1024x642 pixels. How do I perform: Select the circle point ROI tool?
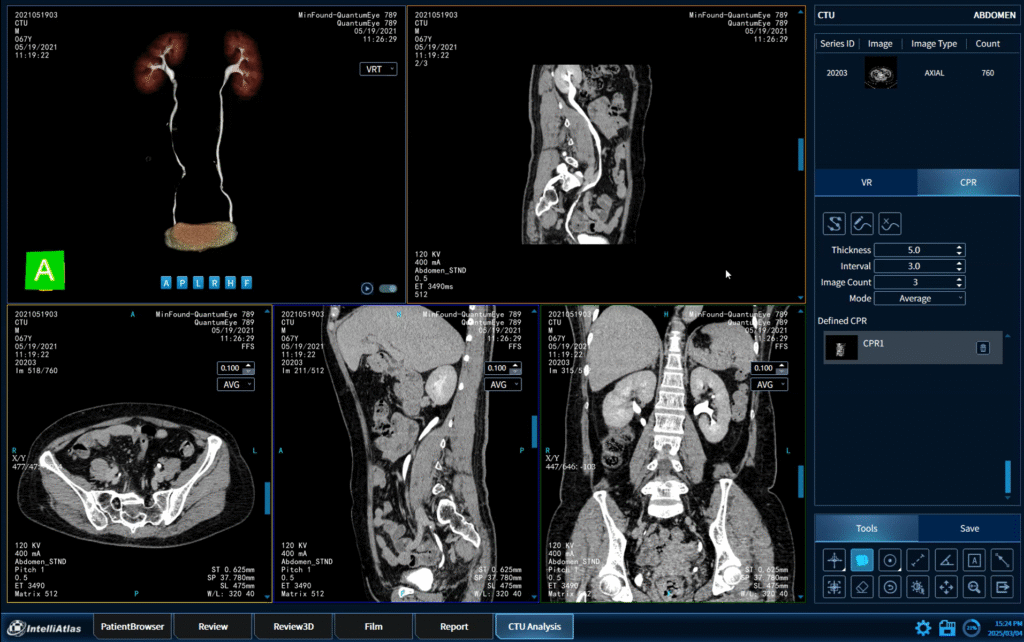point(890,560)
